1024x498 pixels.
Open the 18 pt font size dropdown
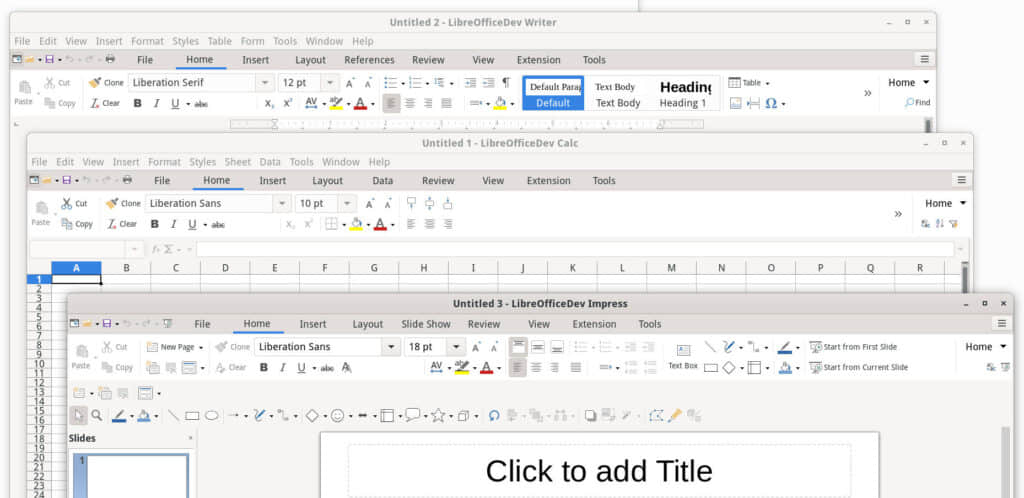tap(456, 347)
